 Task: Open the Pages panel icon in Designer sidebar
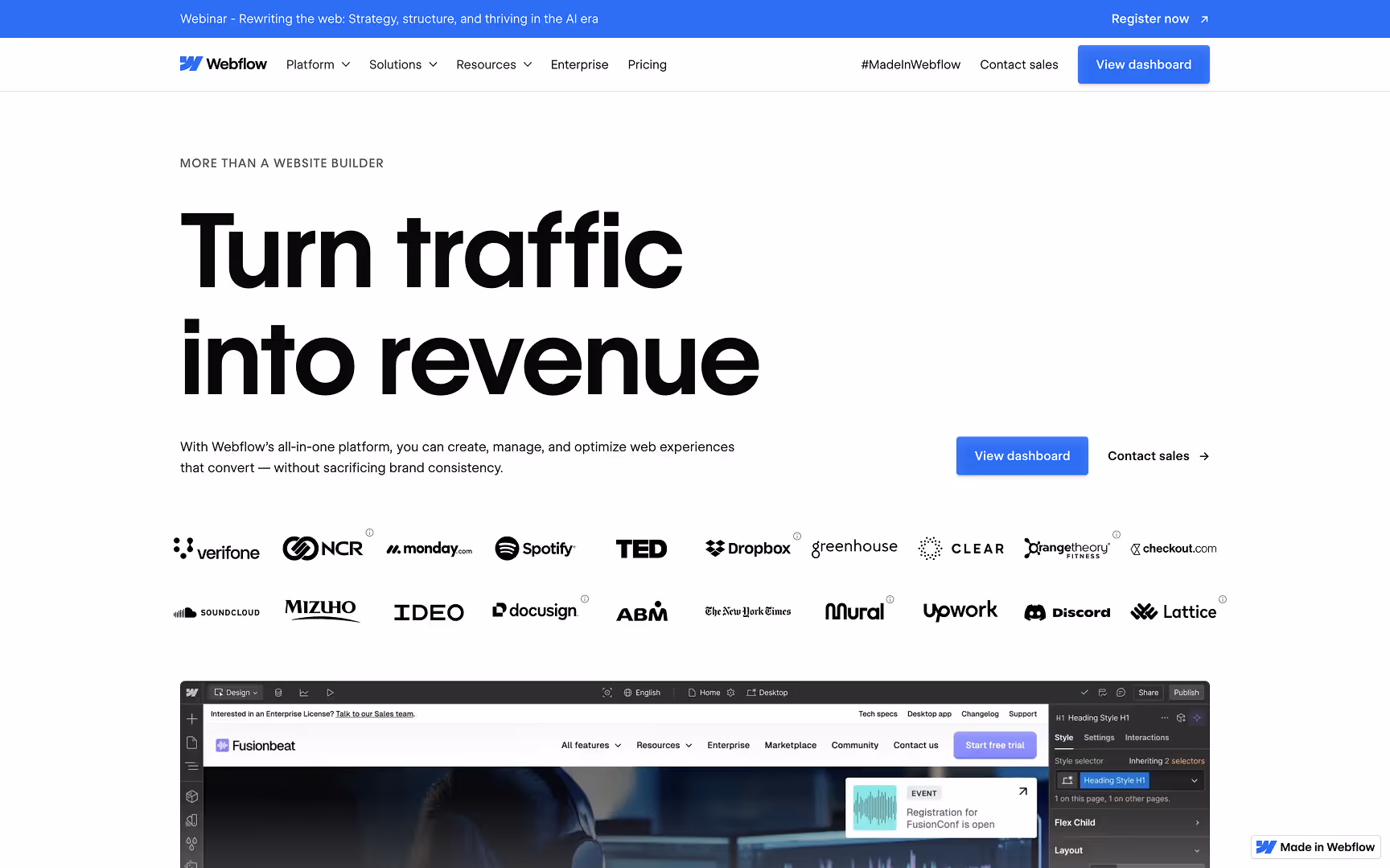pos(191,743)
